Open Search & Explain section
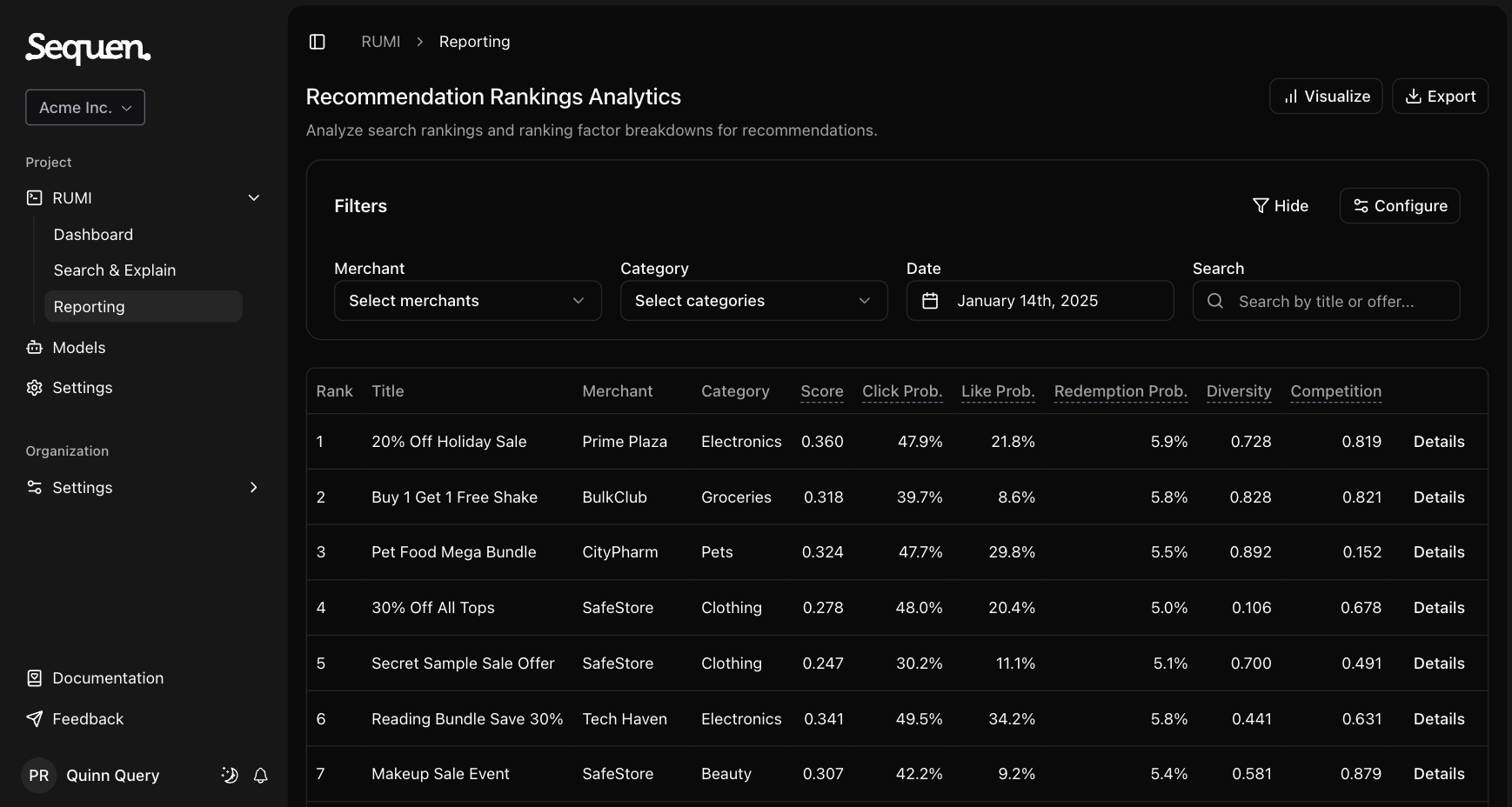The width and height of the screenshot is (1512, 807). pyautogui.click(x=115, y=270)
